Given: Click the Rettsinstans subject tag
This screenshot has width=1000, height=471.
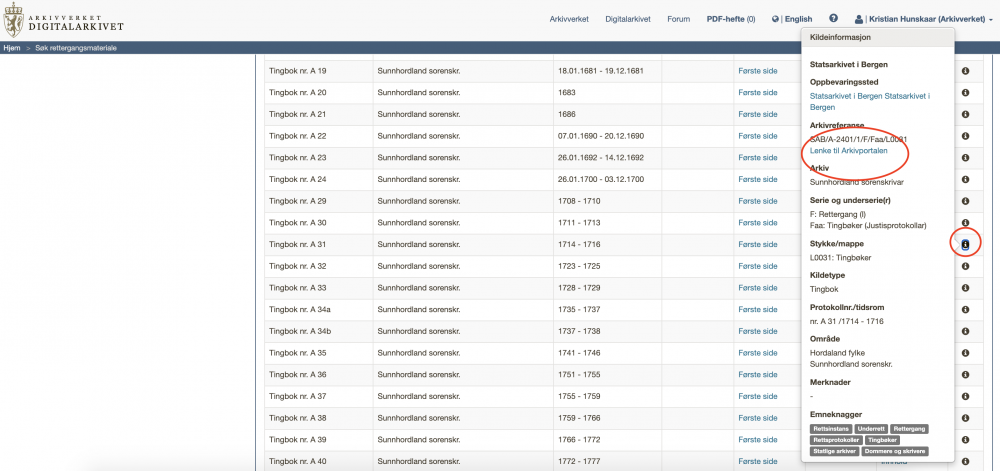Looking at the screenshot, I should [830, 429].
